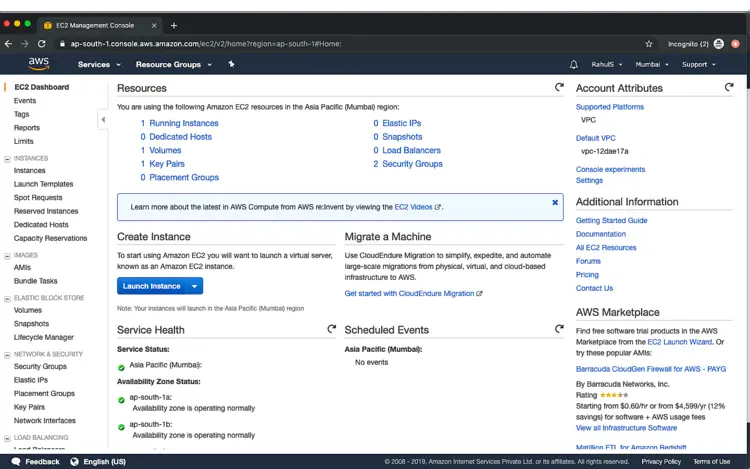750x469 pixels.
Task: Refresh the Resources section
Action: 559,87
